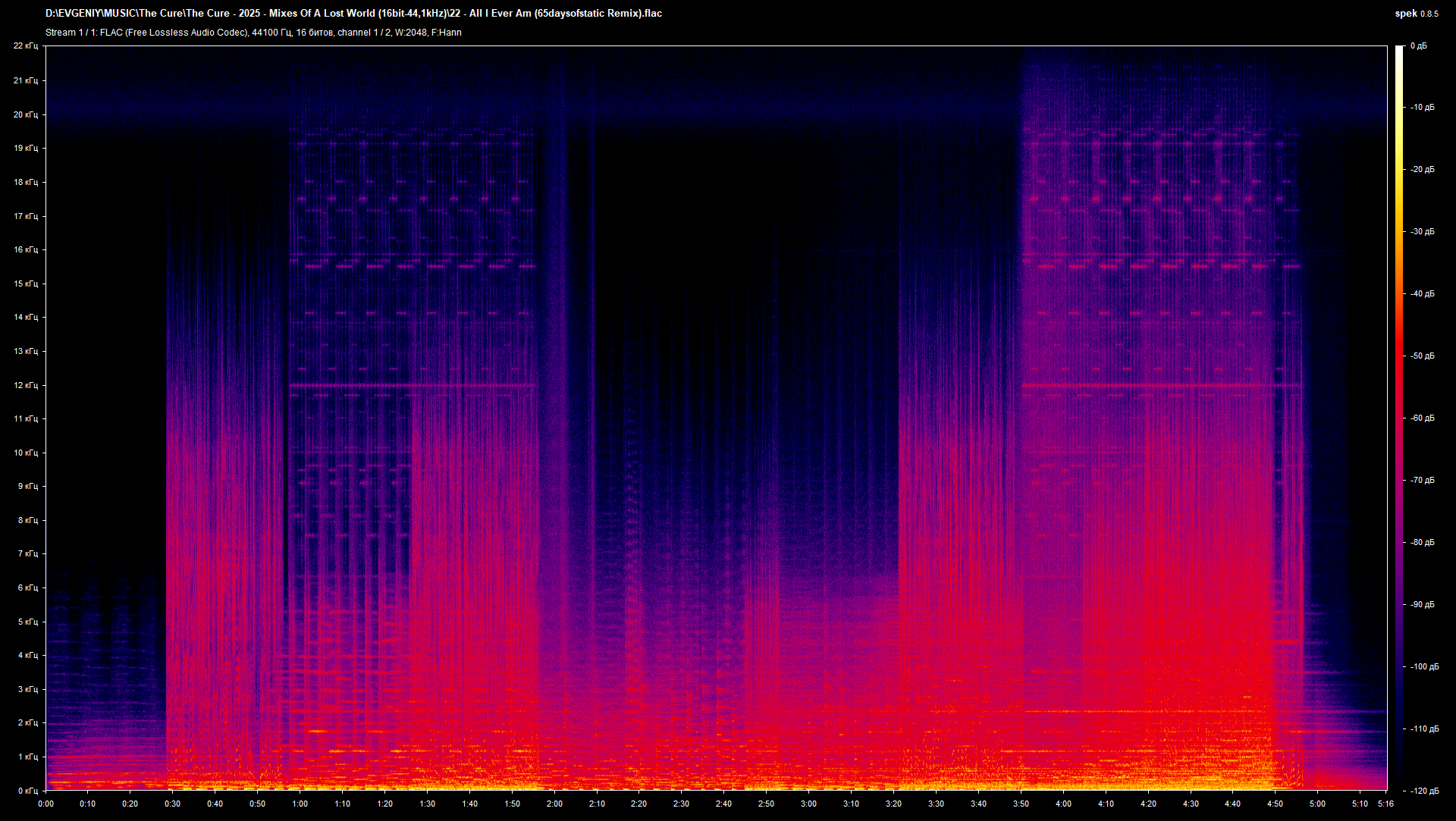Click the 19 кГц axis marking

(28, 147)
